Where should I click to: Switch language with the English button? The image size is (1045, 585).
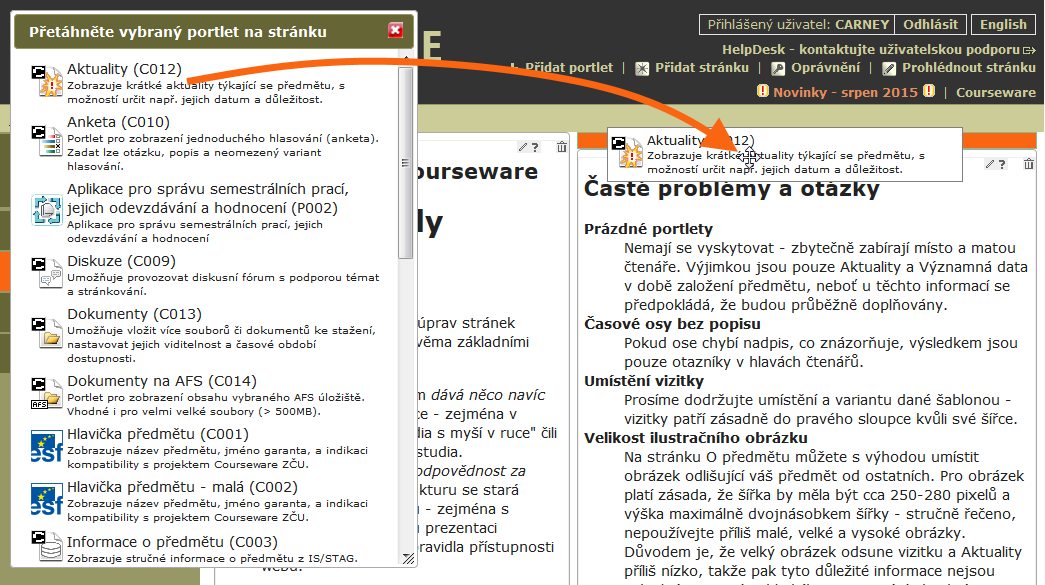tap(1003, 25)
